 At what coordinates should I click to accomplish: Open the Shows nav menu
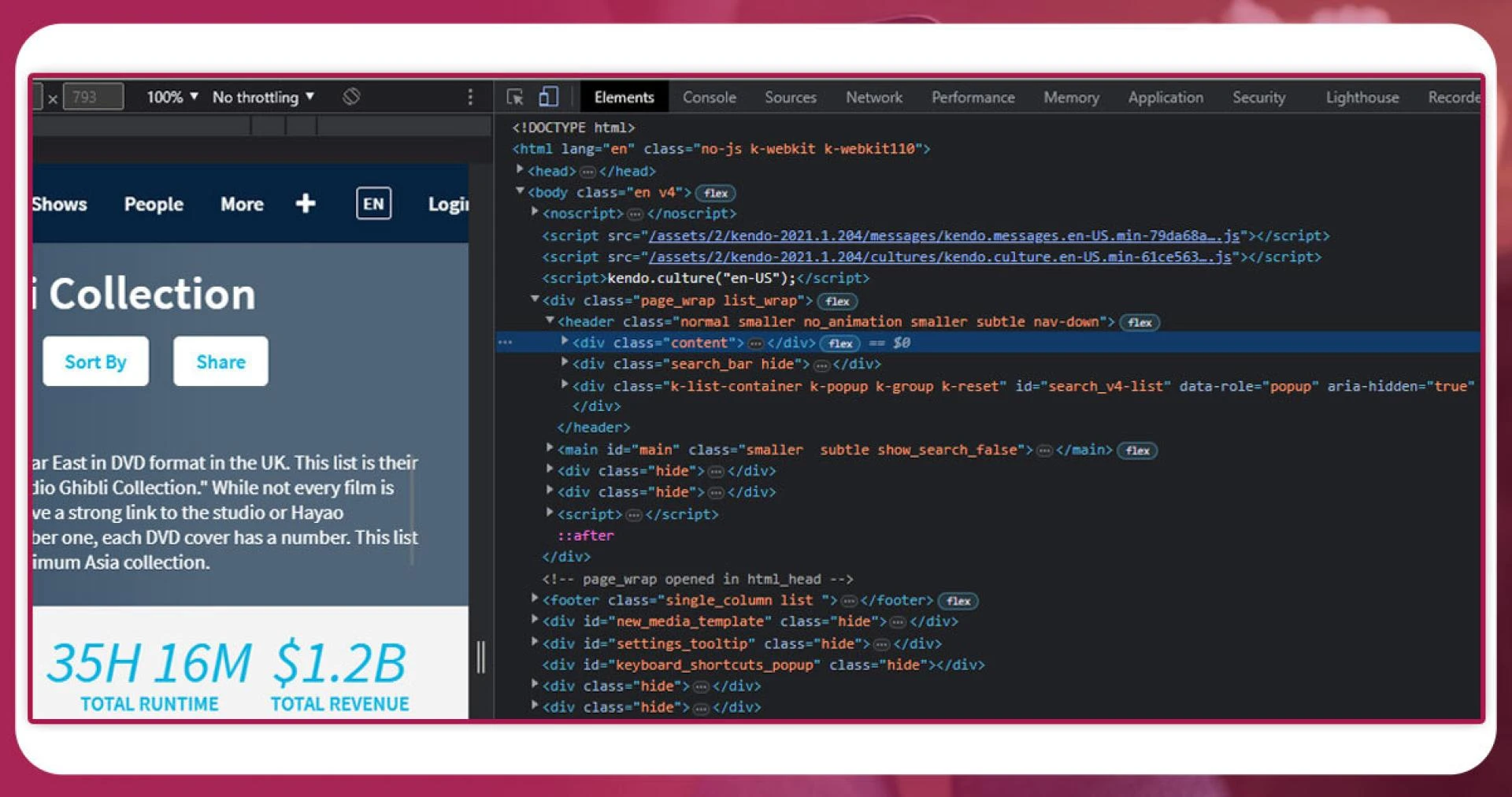pyautogui.click(x=60, y=204)
